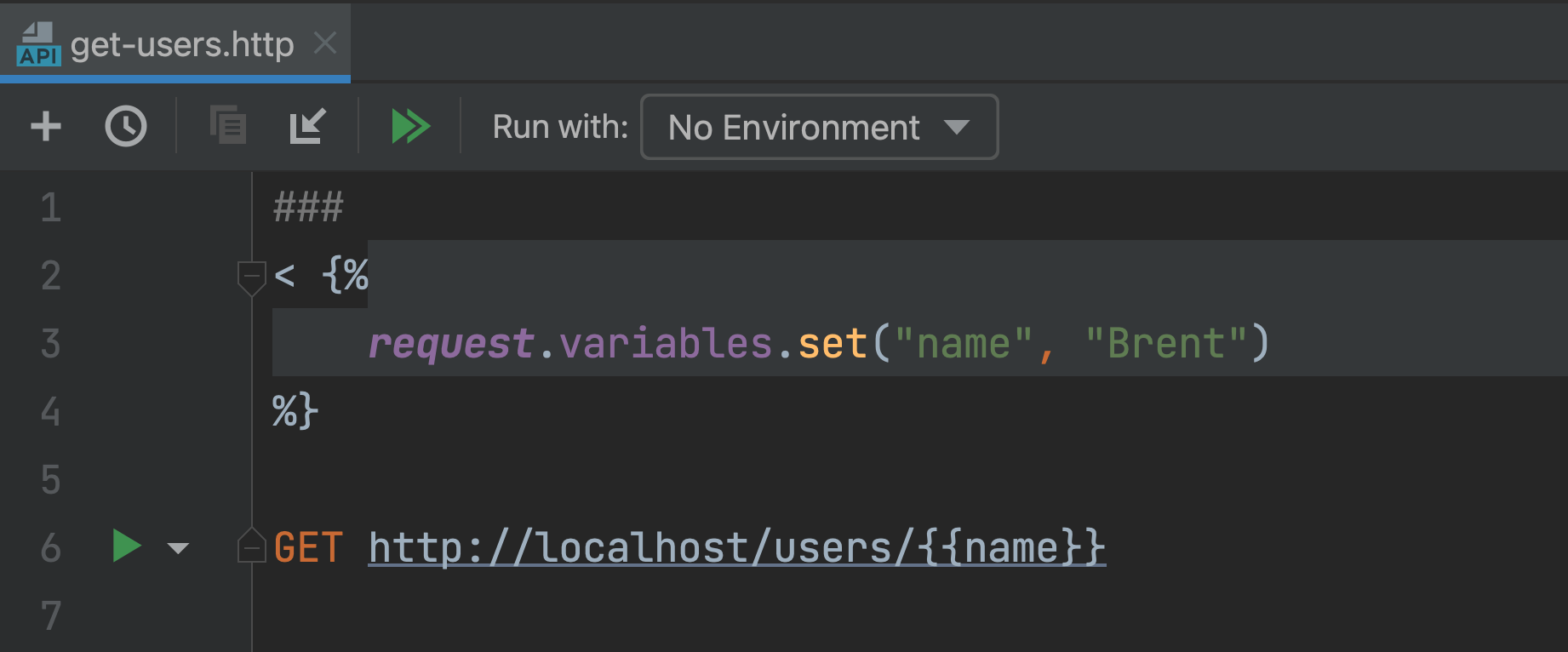Click the "Brent" string value
This screenshot has height=652, width=1568.
point(1165,344)
